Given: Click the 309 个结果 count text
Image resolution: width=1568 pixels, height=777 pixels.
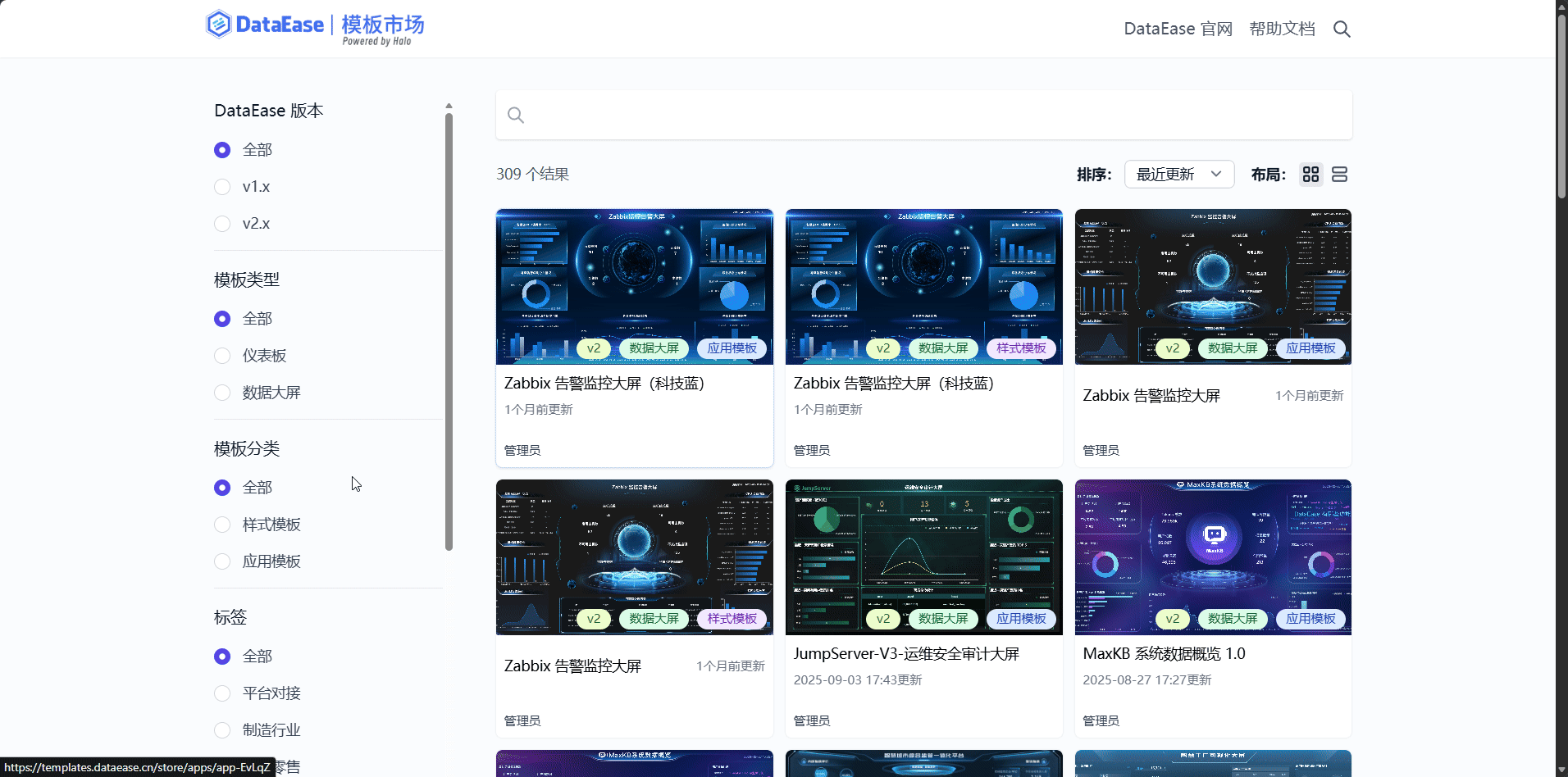Looking at the screenshot, I should click(532, 175).
